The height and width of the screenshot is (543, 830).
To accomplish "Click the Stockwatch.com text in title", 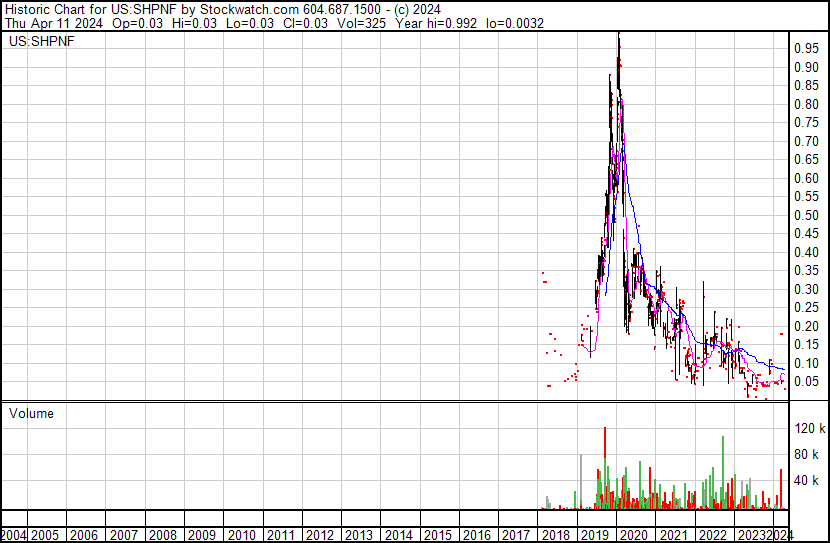I will [249, 10].
